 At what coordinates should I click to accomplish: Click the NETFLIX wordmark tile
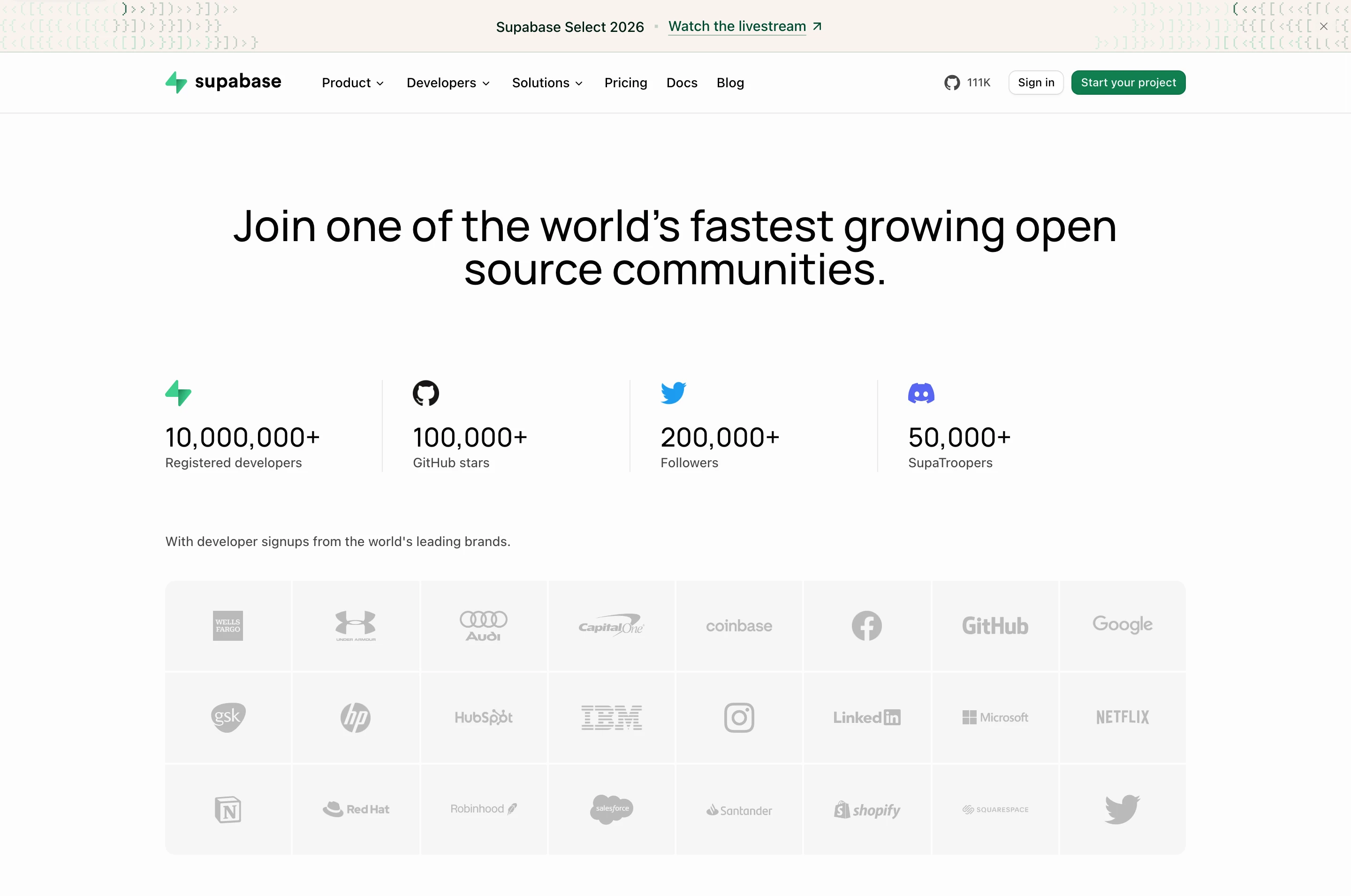[1123, 717]
